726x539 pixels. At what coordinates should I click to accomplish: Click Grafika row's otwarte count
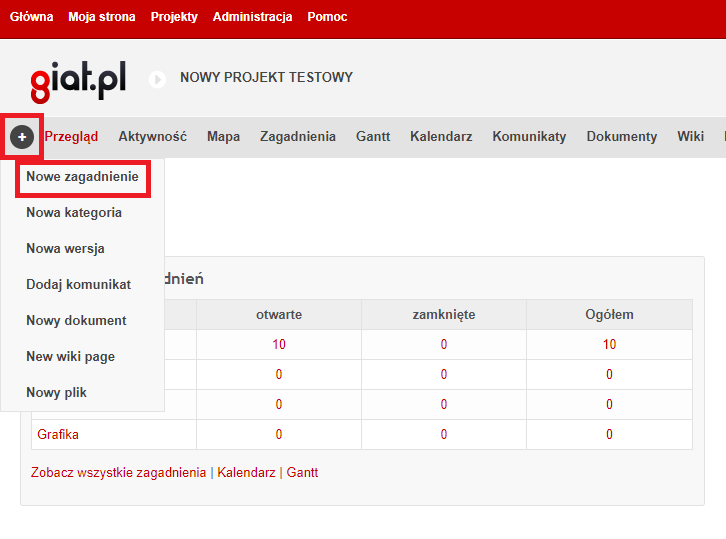(279, 434)
